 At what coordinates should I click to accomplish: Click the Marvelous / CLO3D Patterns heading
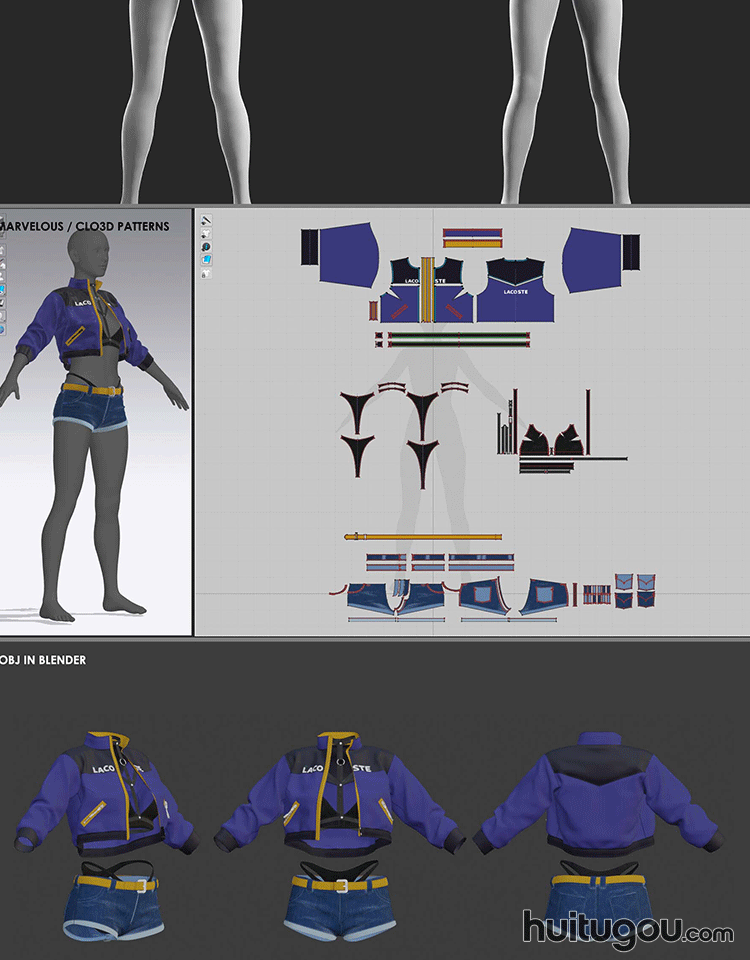(85, 227)
